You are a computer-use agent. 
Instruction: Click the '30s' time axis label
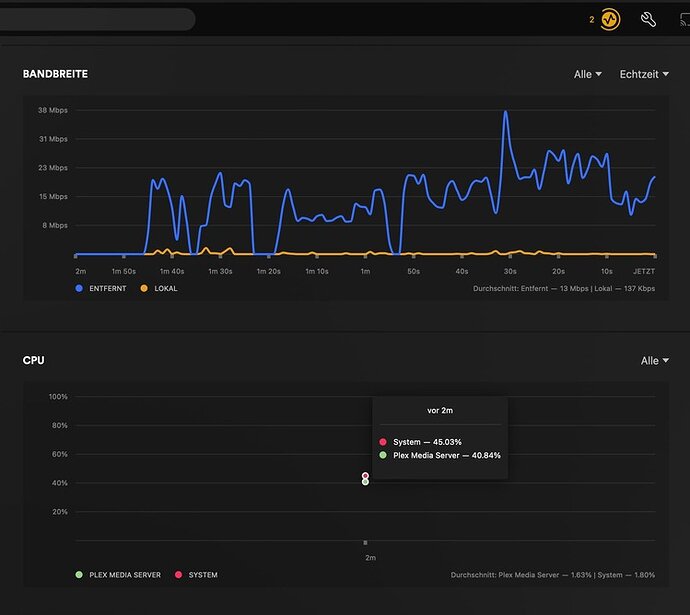click(x=510, y=271)
